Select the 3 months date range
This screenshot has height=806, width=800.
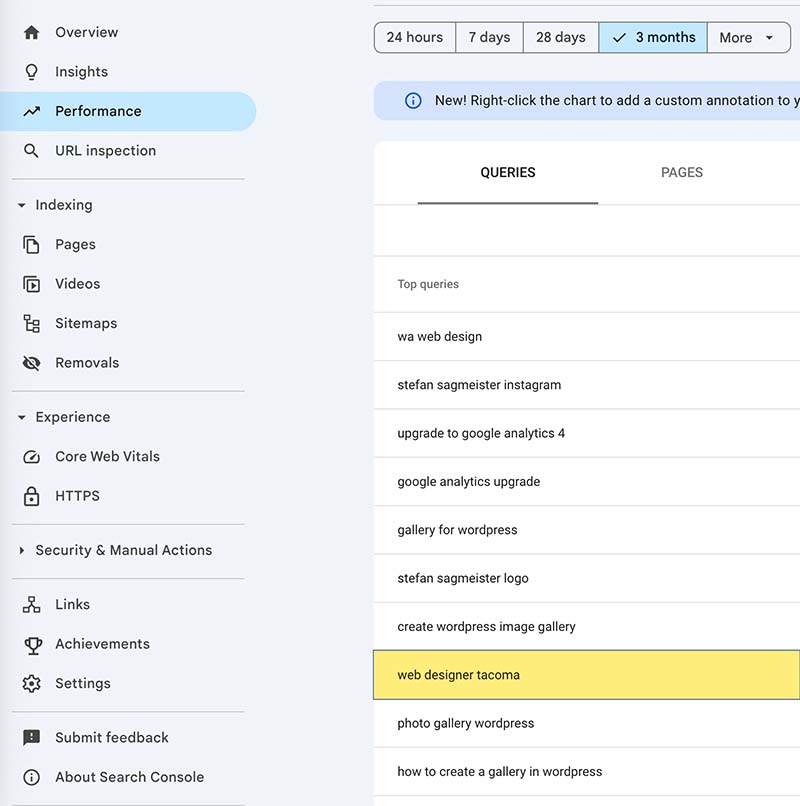pyautogui.click(x=652, y=37)
